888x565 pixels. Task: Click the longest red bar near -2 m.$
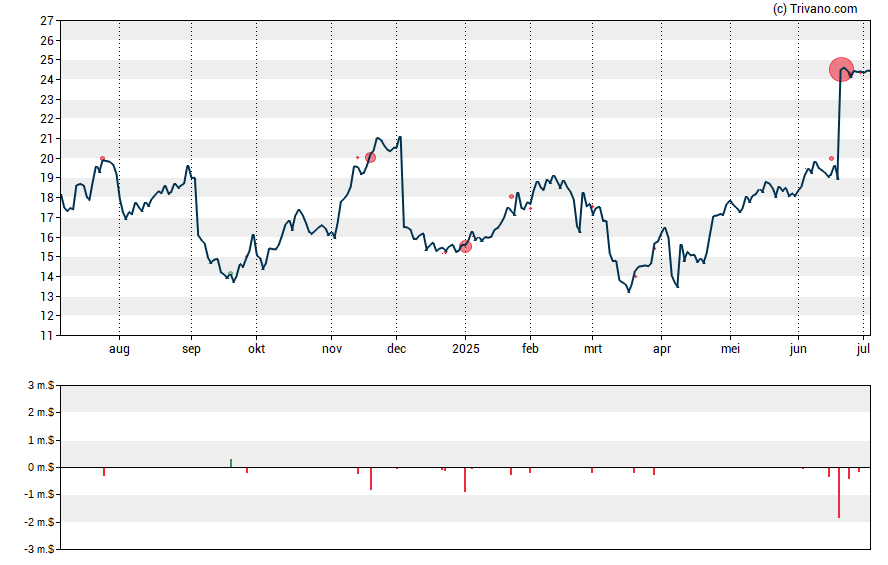pos(839,493)
